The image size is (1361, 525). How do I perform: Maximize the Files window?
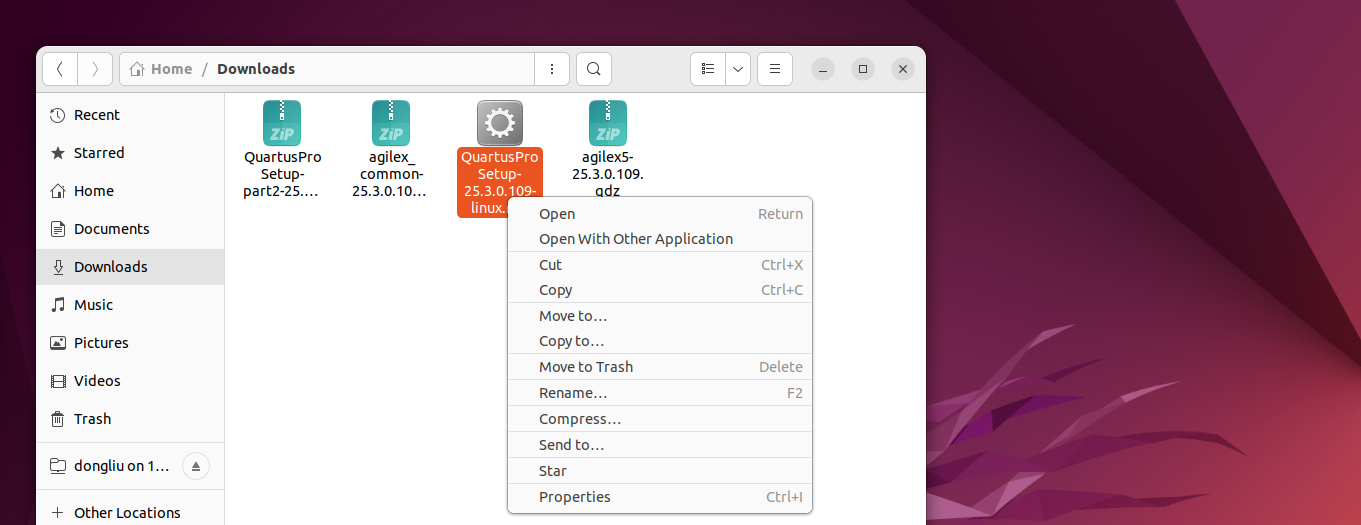coord(862,69)
